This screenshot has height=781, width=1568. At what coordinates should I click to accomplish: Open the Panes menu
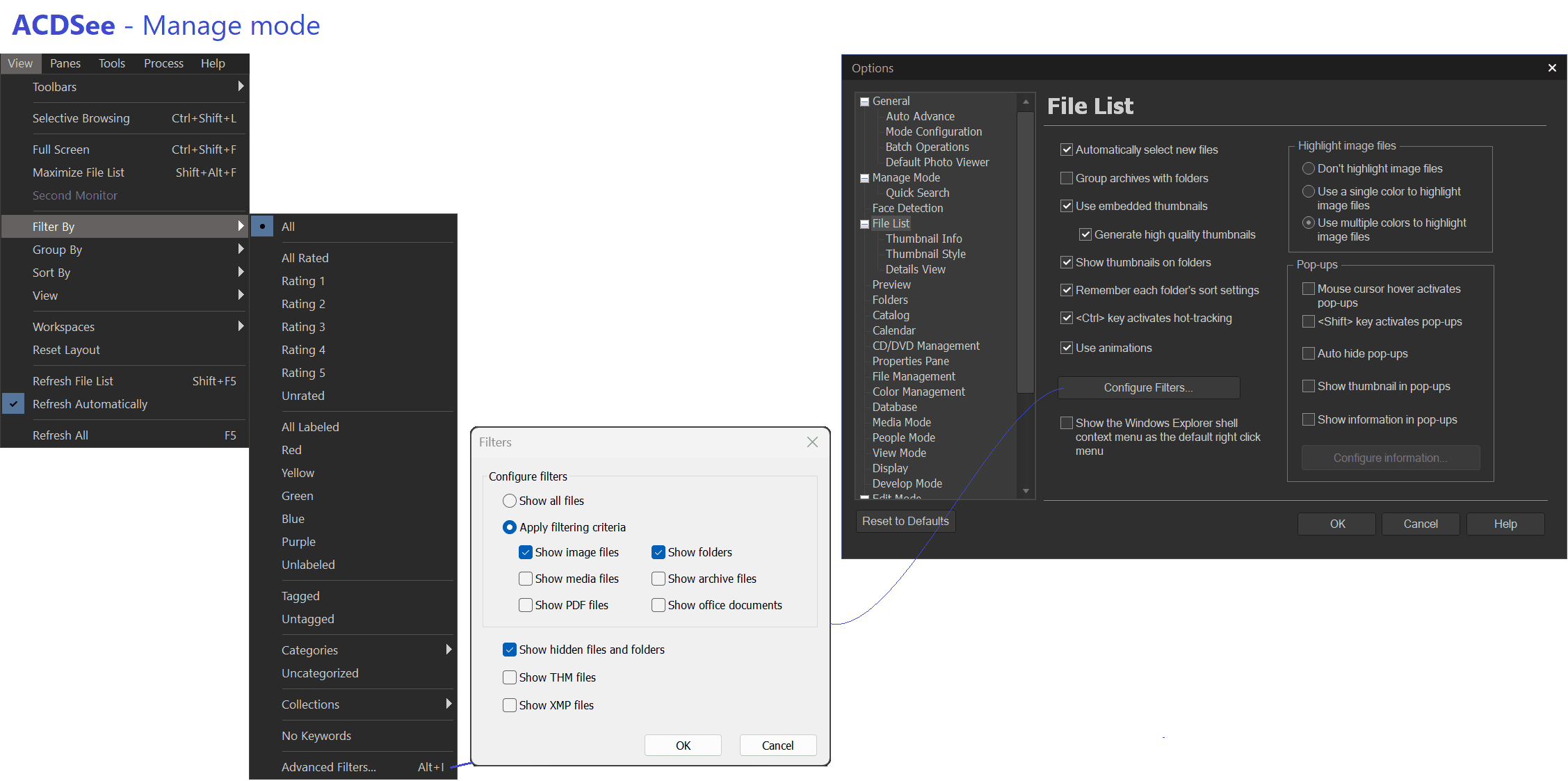coord(65,63)
